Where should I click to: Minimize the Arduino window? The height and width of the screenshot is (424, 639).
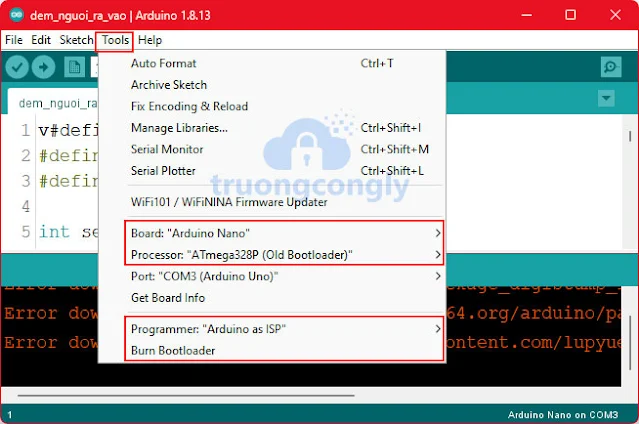527,15
